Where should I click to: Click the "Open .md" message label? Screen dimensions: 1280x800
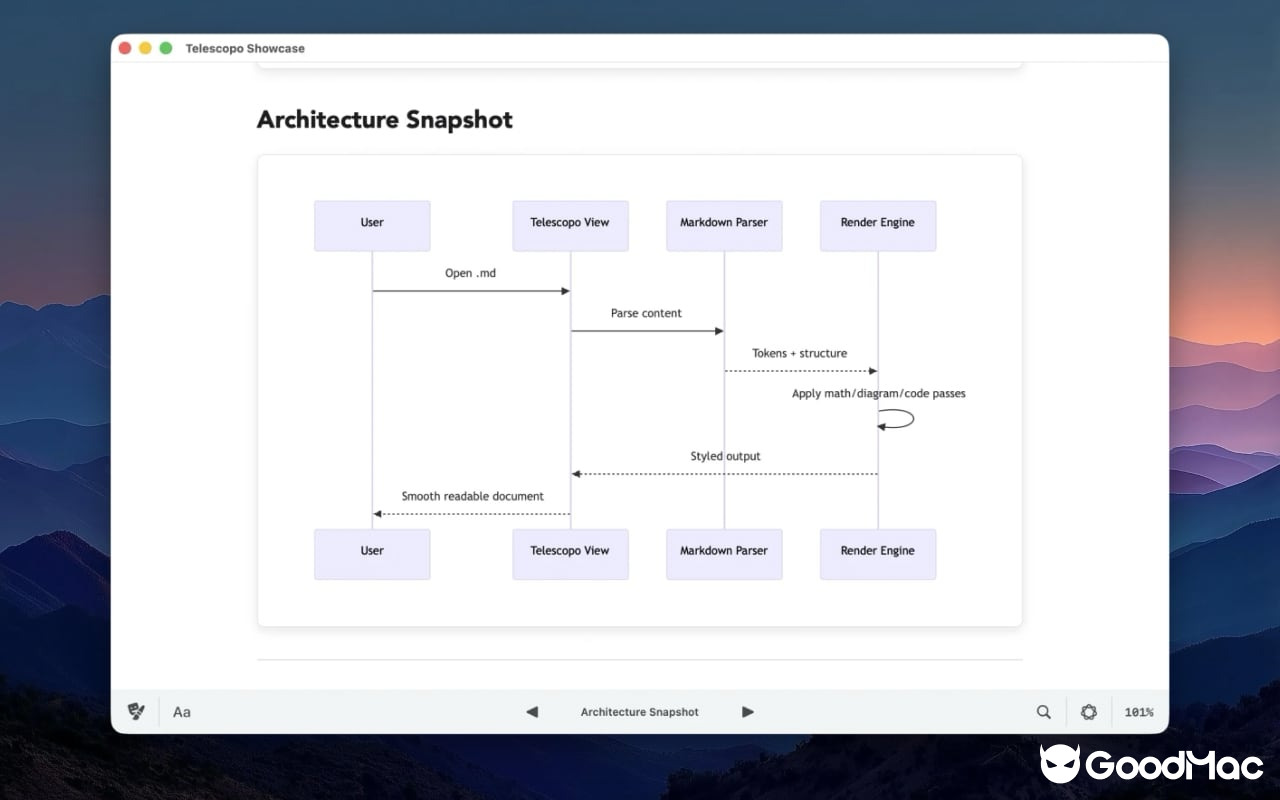pos(470,273)
